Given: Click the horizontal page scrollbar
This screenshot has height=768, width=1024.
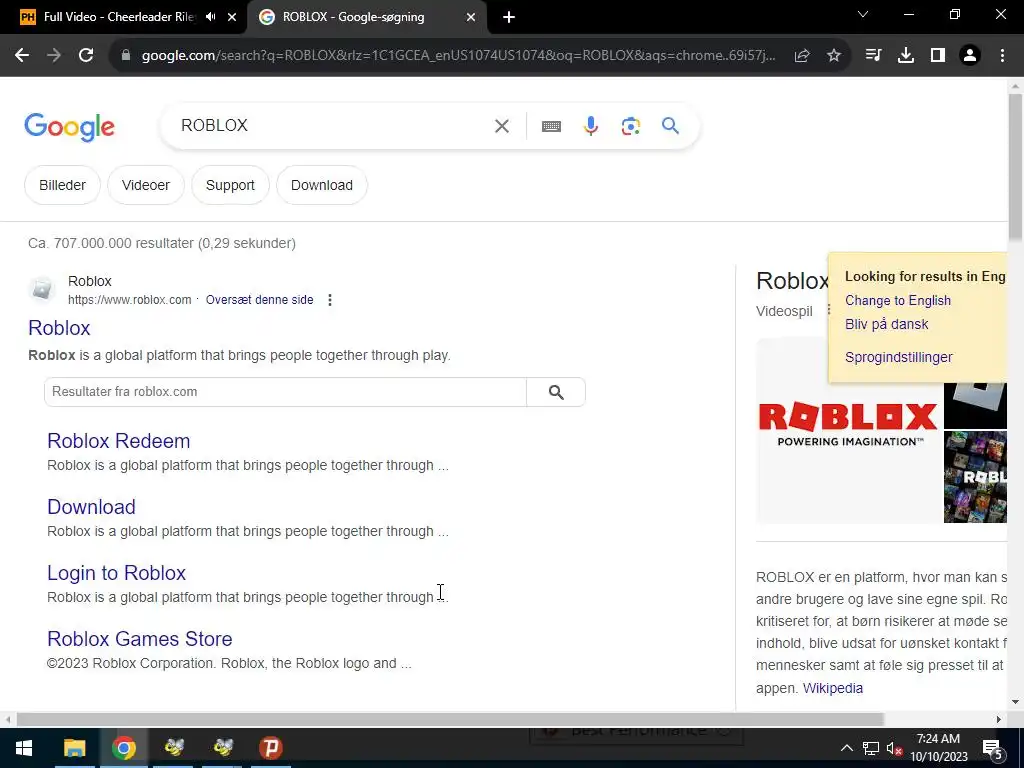Looking at the screenshot, I should point(450,719).
